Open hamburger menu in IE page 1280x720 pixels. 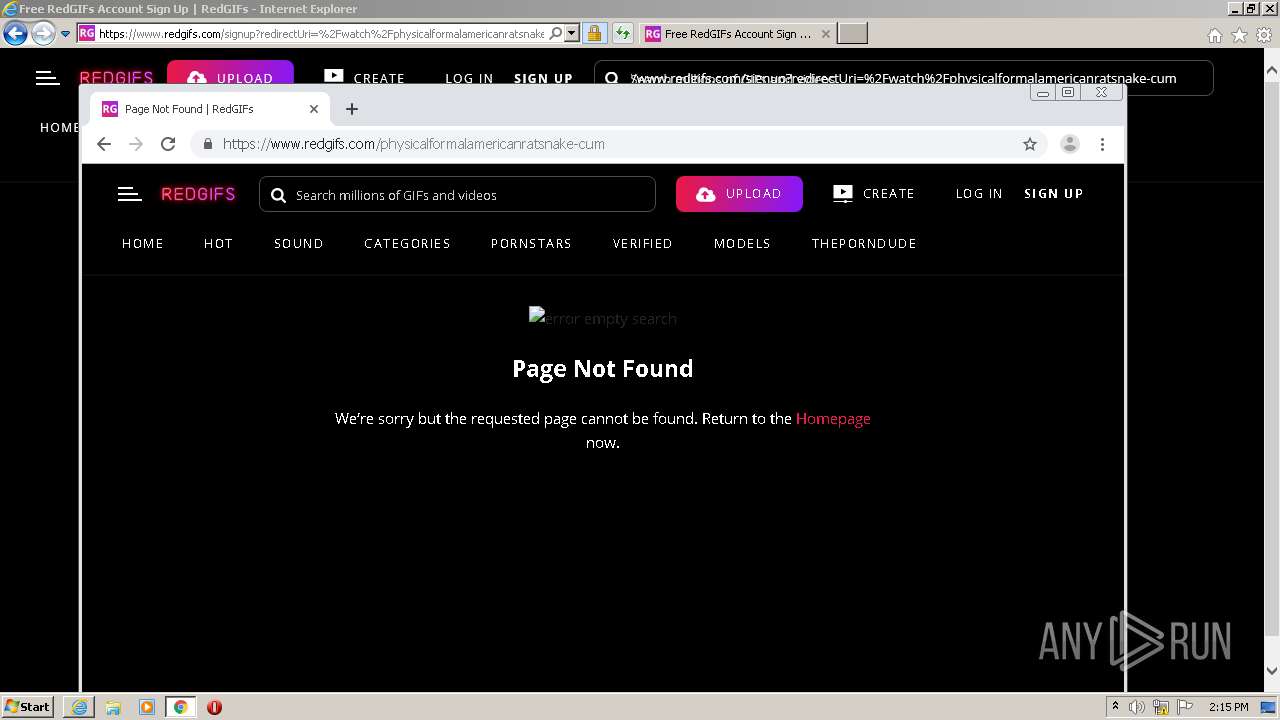(x=47, y=78)
